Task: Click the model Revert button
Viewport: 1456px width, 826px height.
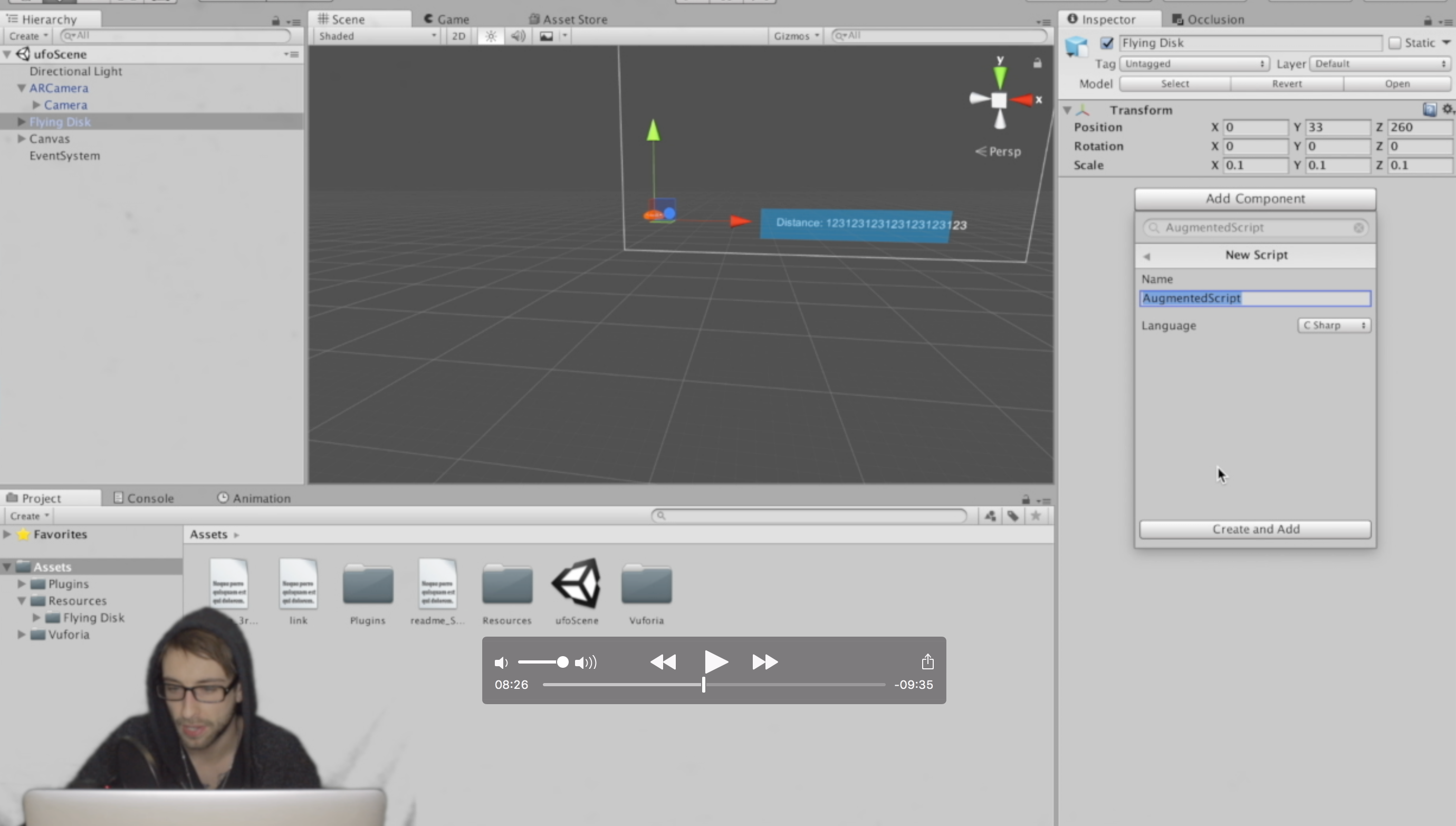Action: point(1287,84)
